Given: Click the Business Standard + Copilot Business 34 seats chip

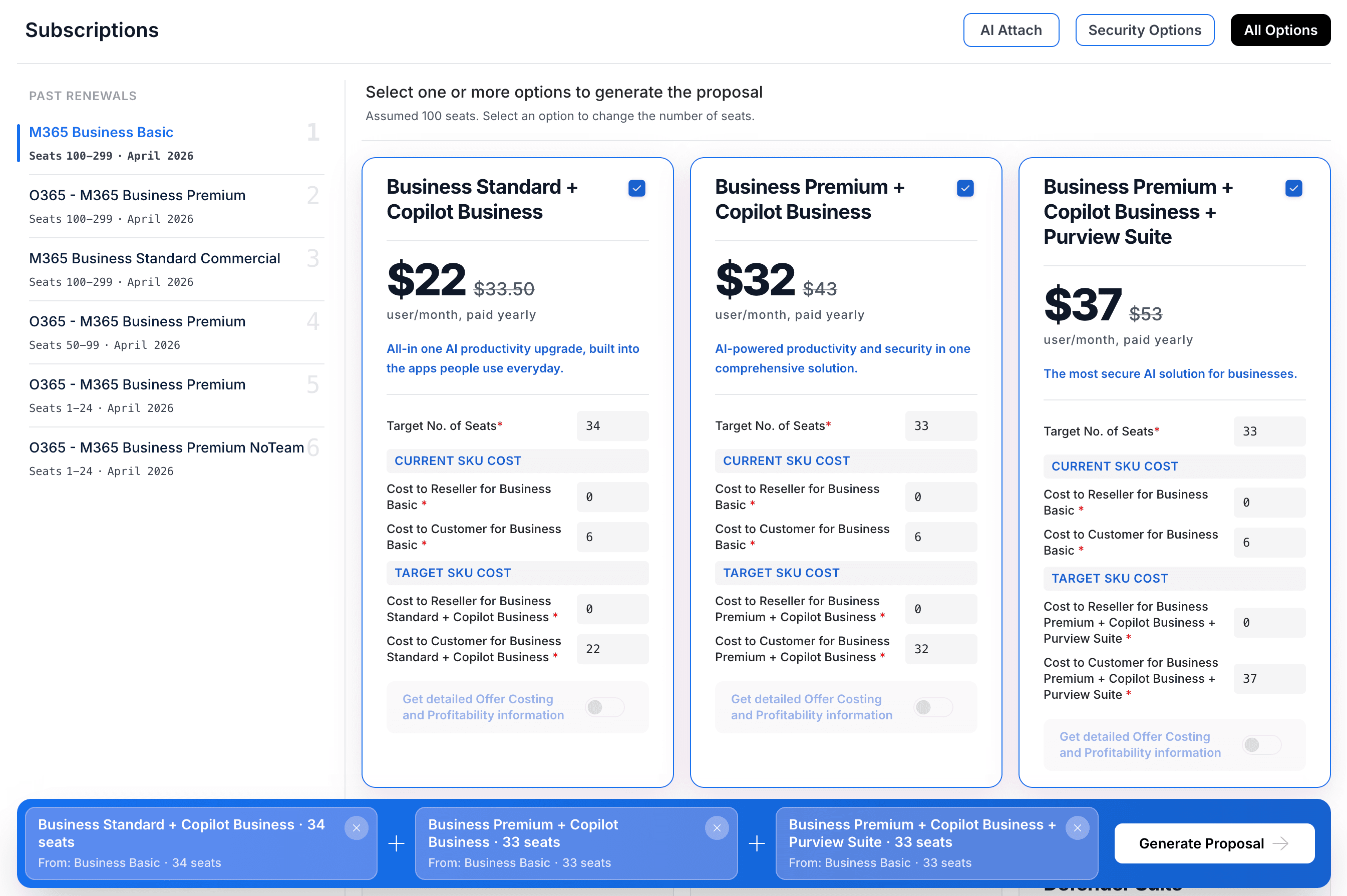Looking at the screenshot, I should click(x=201, y=843).
